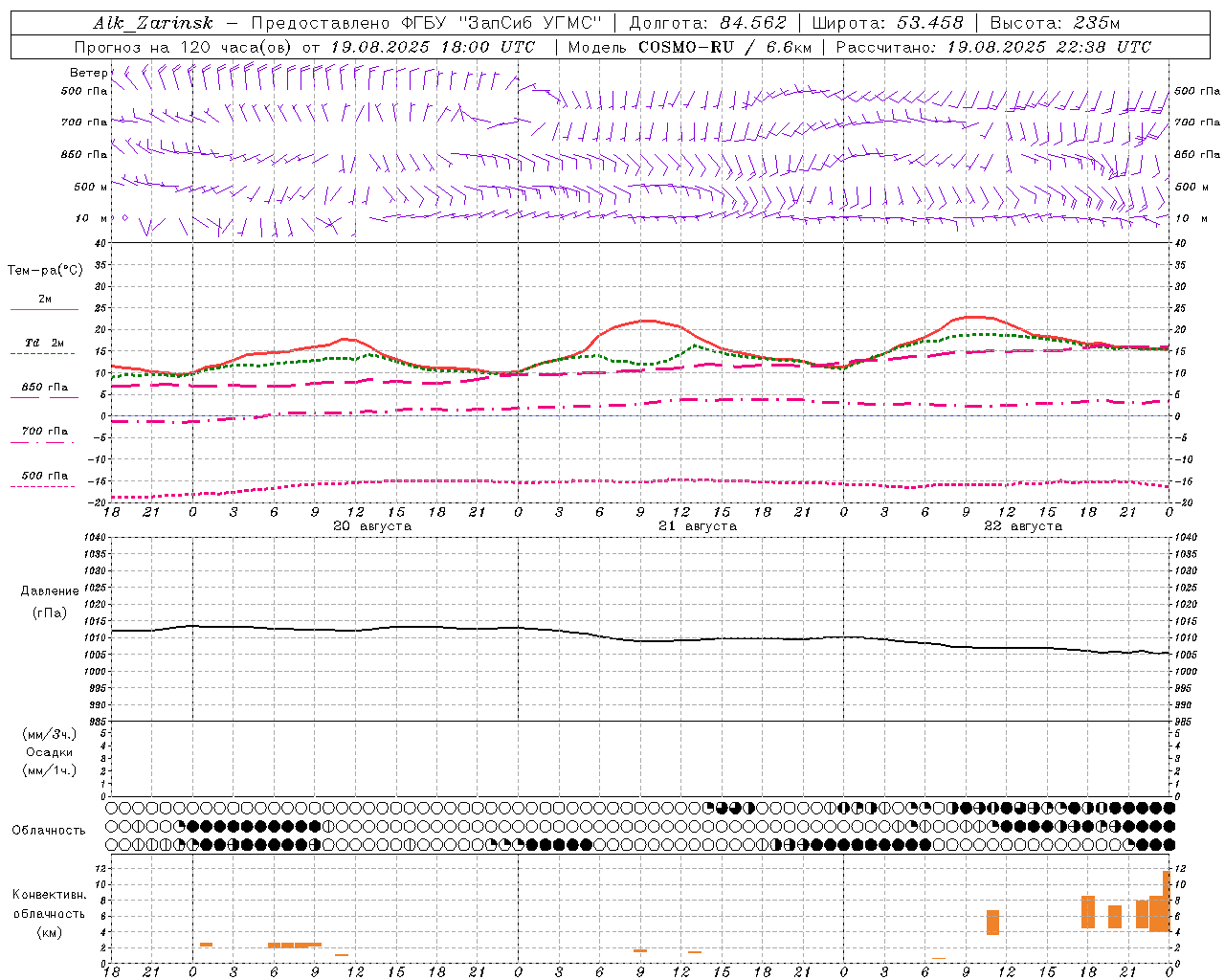Screen dimensions: 1225x980
Task: Click the station name Alk_Zarinsk in the header
Action: point(153,23)
